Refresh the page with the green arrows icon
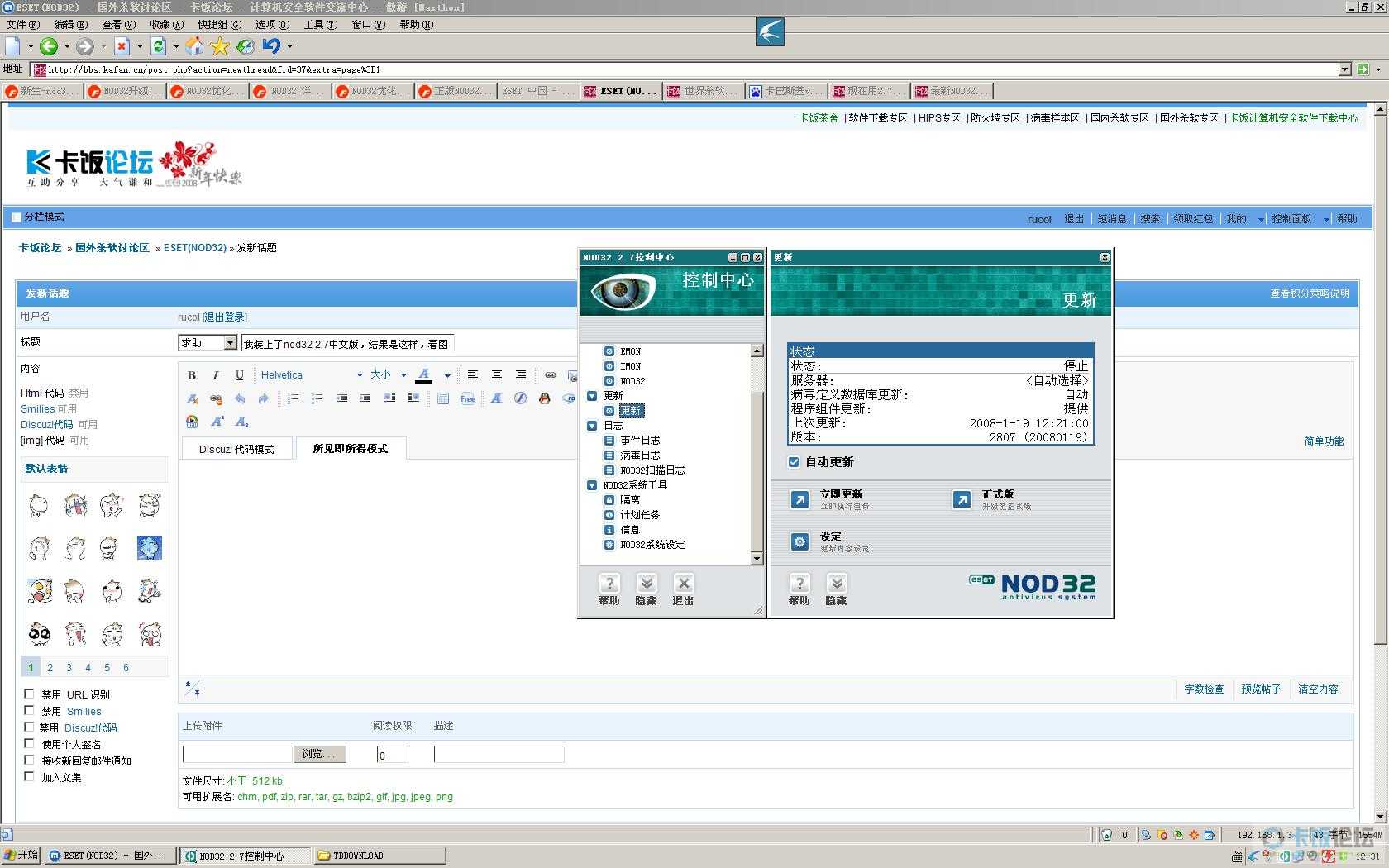 (159, 46)
